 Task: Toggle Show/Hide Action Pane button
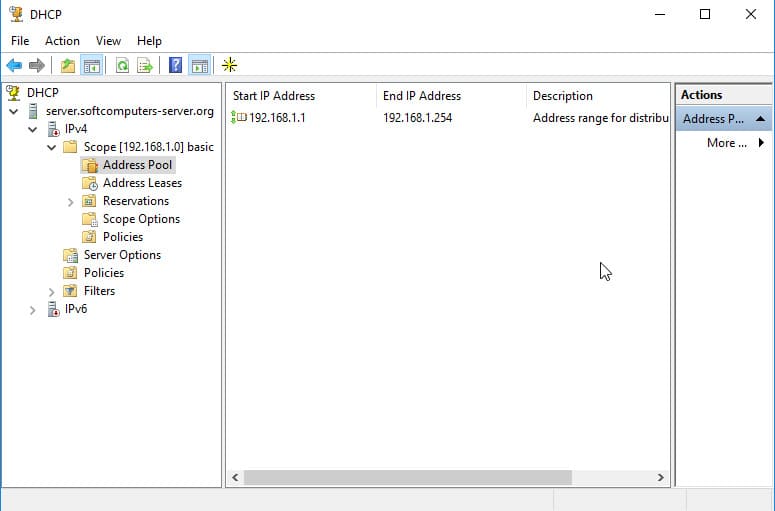199,66
